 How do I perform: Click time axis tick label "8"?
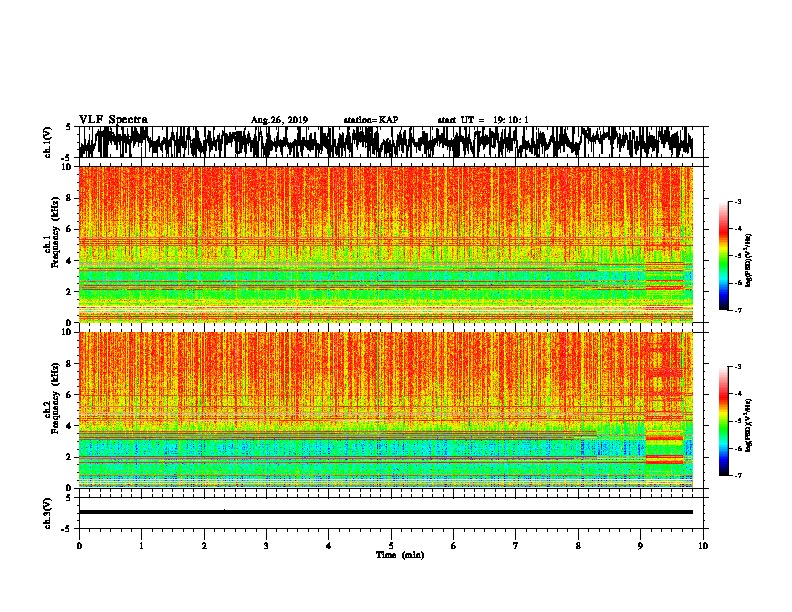click(578, 546)
